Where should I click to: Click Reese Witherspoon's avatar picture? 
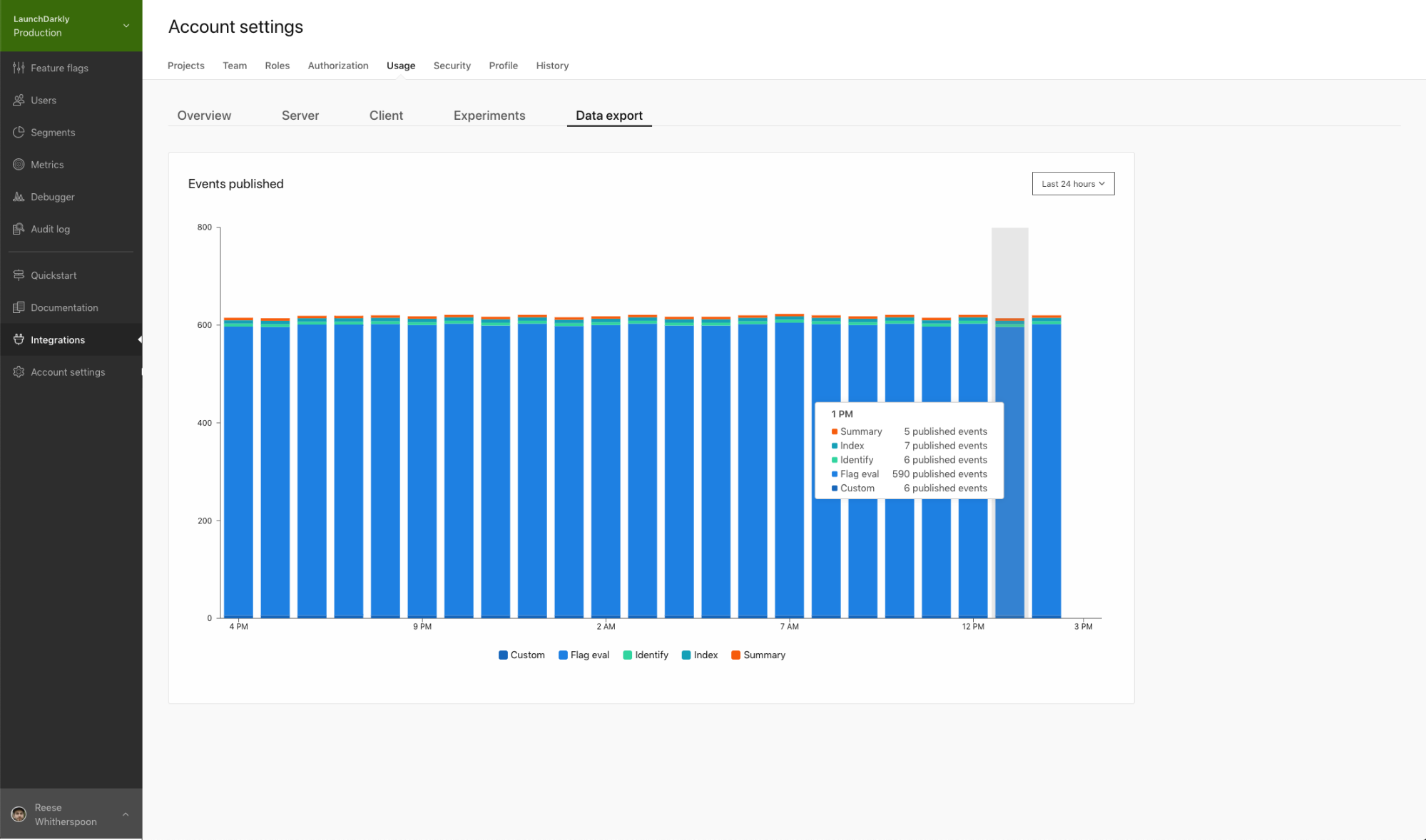click(19, 814)
